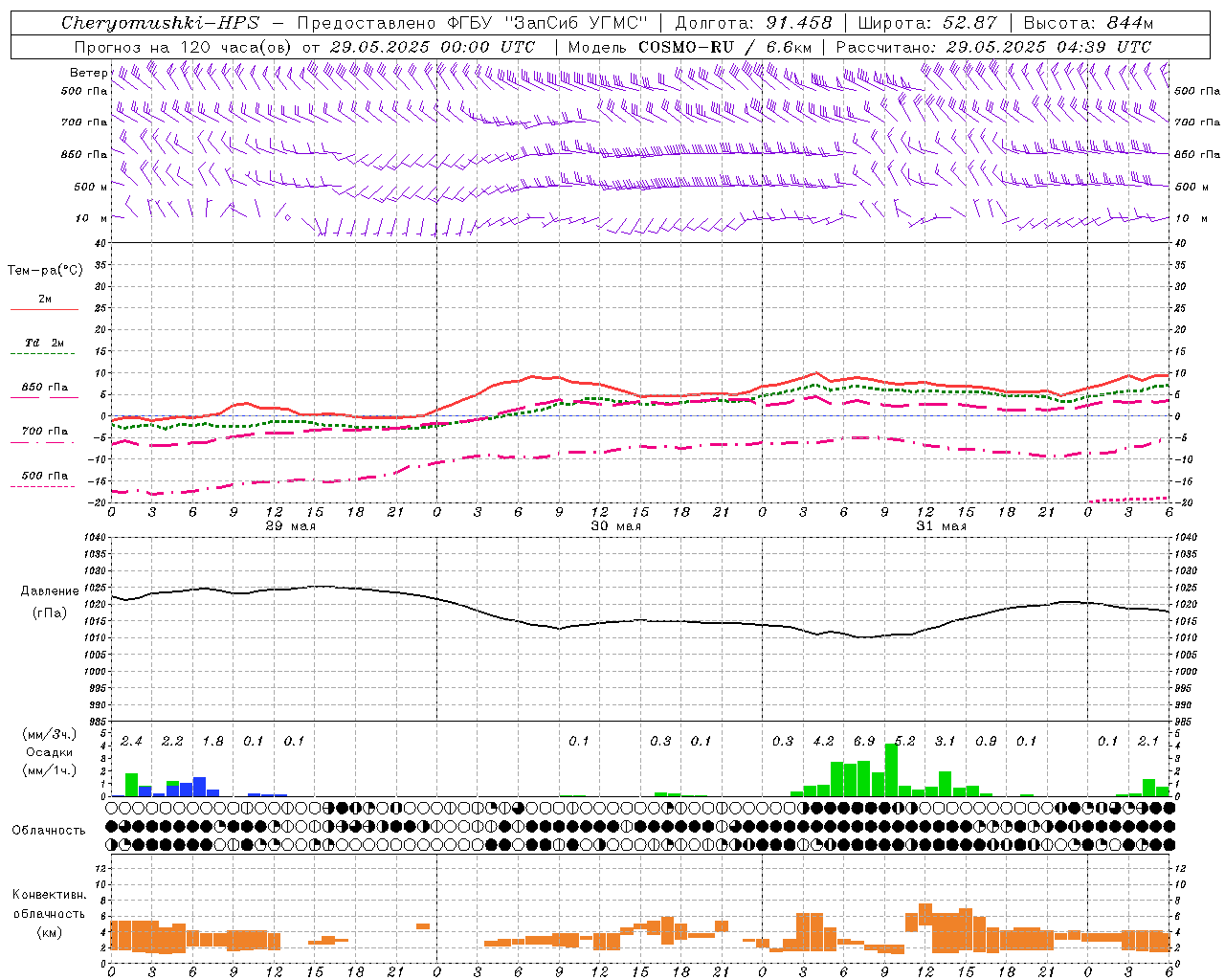Viewport: 1225px width, 980px height.
Task: Click the 'Конвективн.' convective cloud label
Action: 49,895
